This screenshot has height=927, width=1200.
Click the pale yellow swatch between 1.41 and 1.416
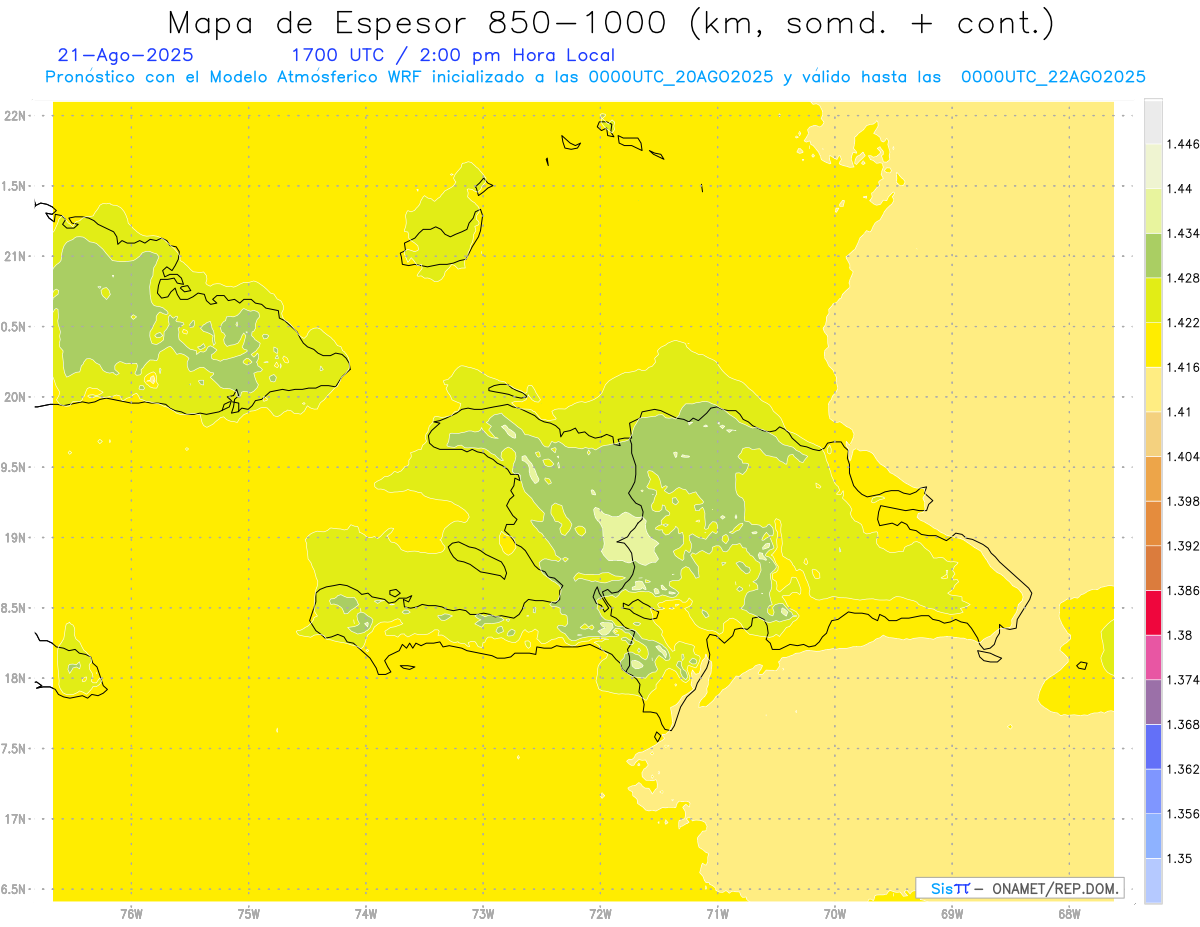coord(1153,389)
